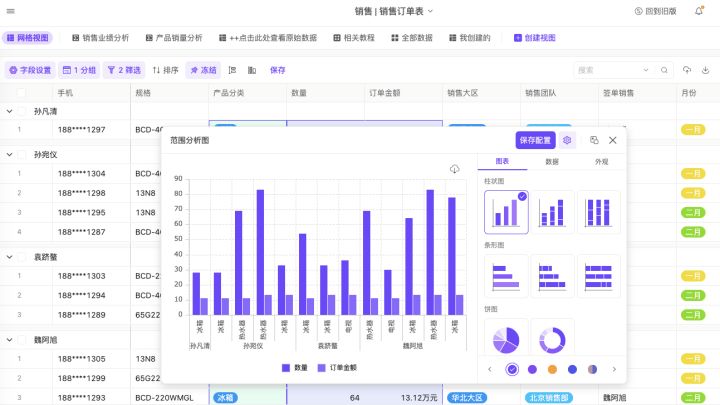
Task: Click 创建视图 to create a view
Action: pyautogui.click(x=534, y=38)
